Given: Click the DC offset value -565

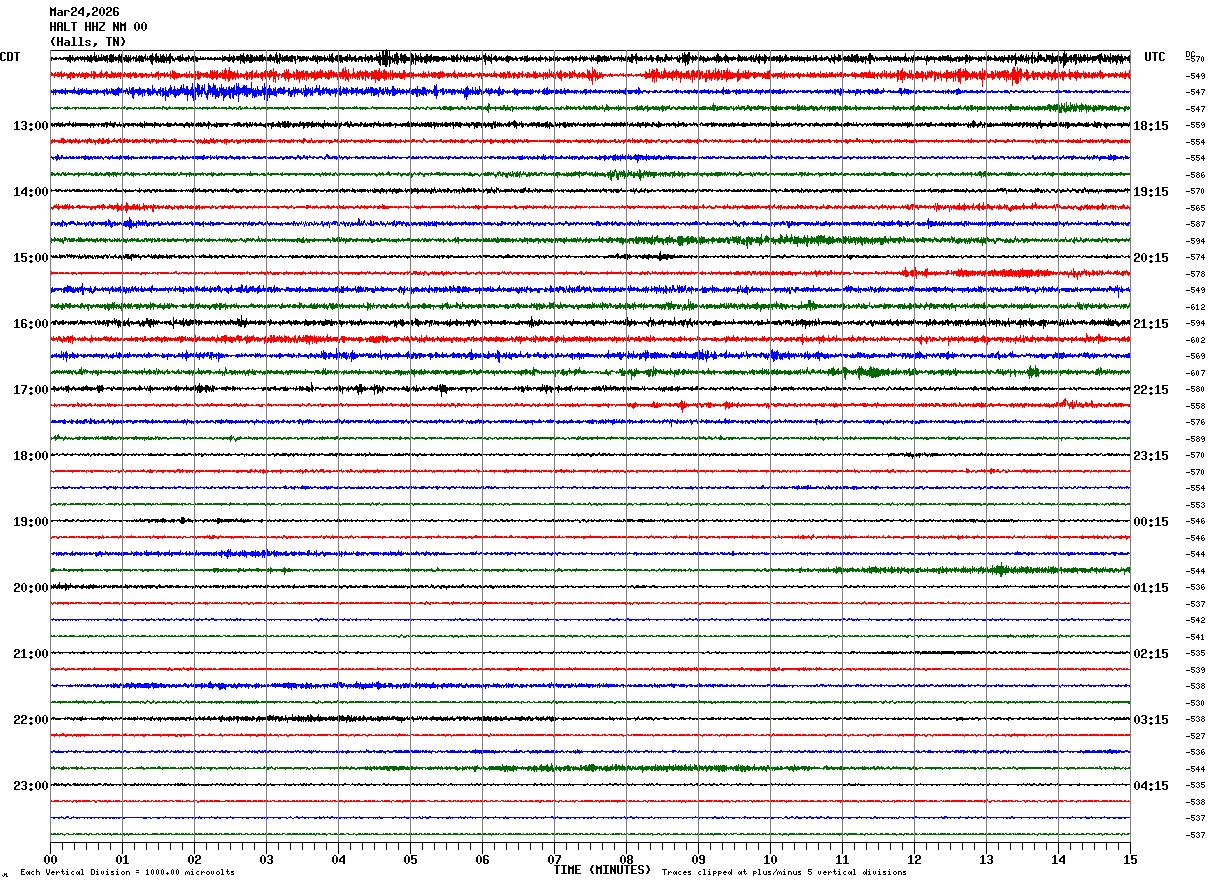Looking at the screenshot, I should tap(1195, 208).
